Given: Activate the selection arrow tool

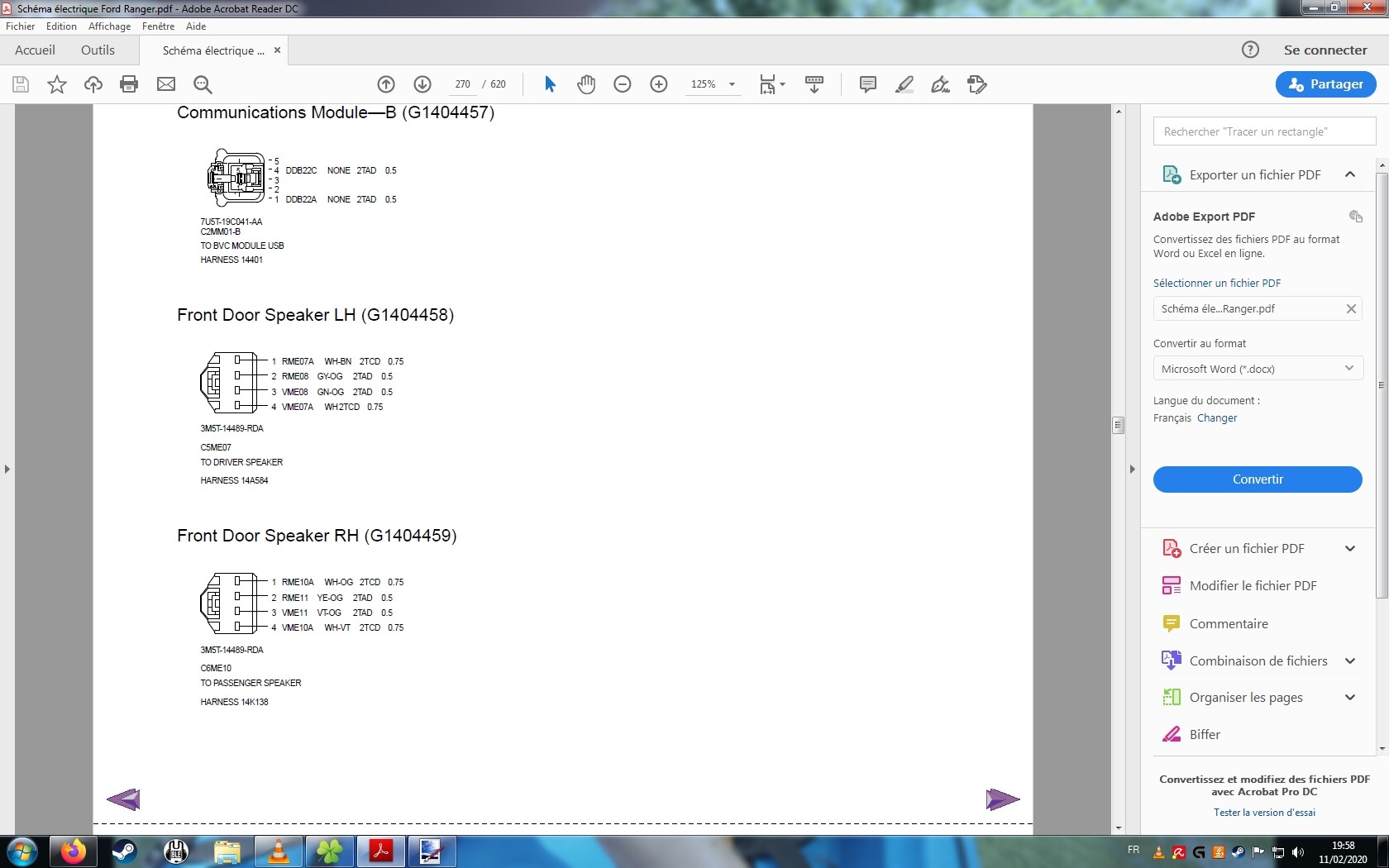Looking at the screenshot, I should (x=550, y=84).
